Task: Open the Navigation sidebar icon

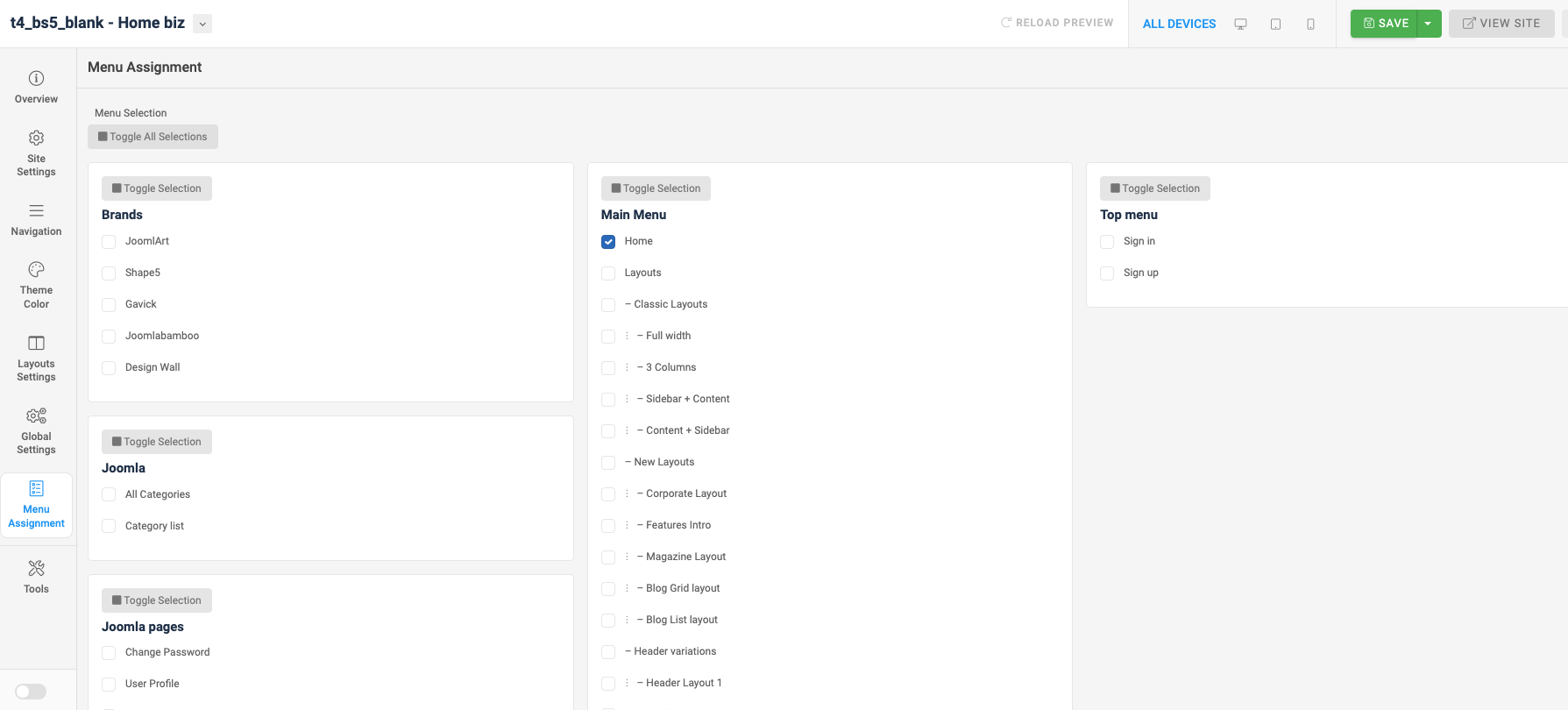Action: coord(36,210)
